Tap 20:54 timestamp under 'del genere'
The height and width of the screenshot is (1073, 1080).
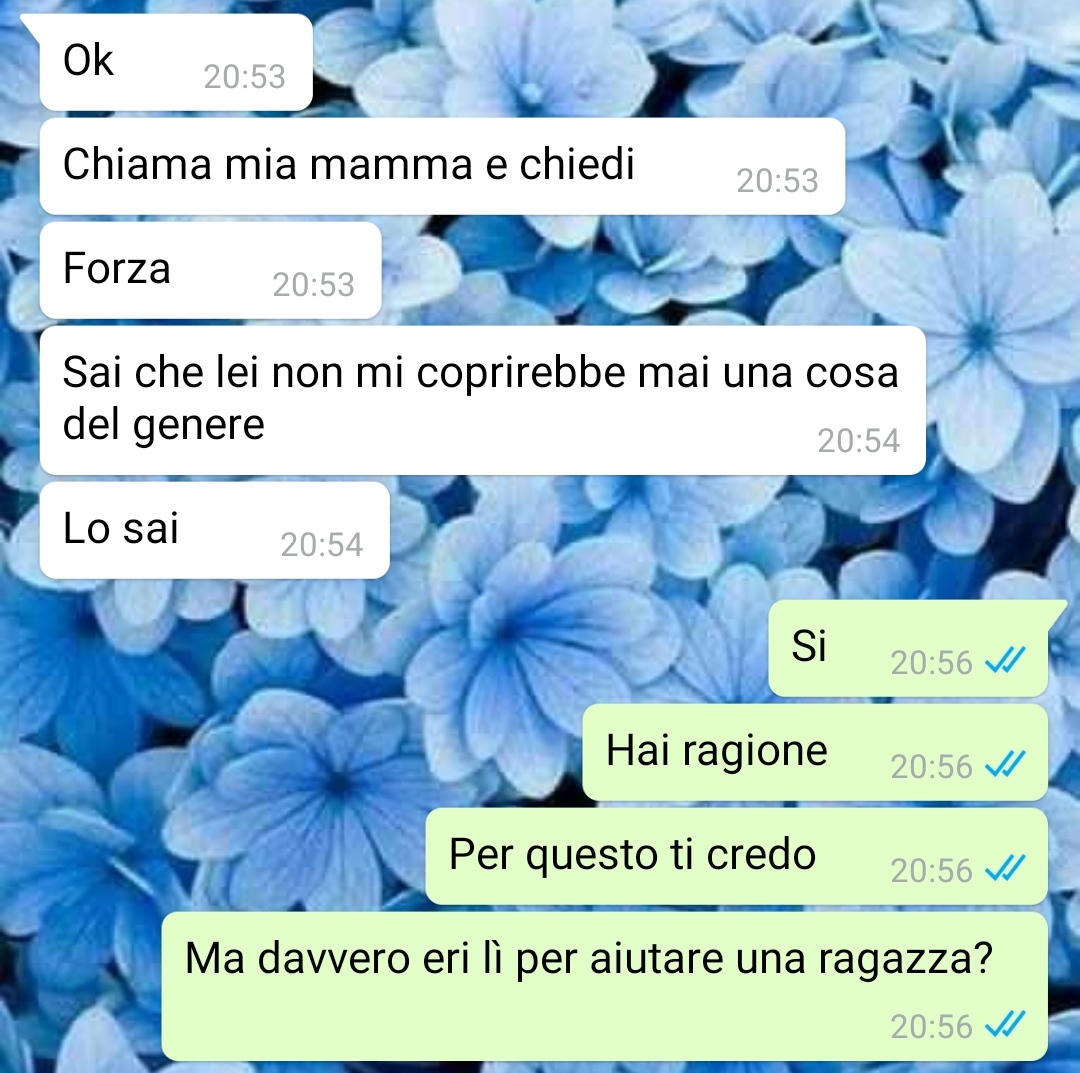(858, 441)
